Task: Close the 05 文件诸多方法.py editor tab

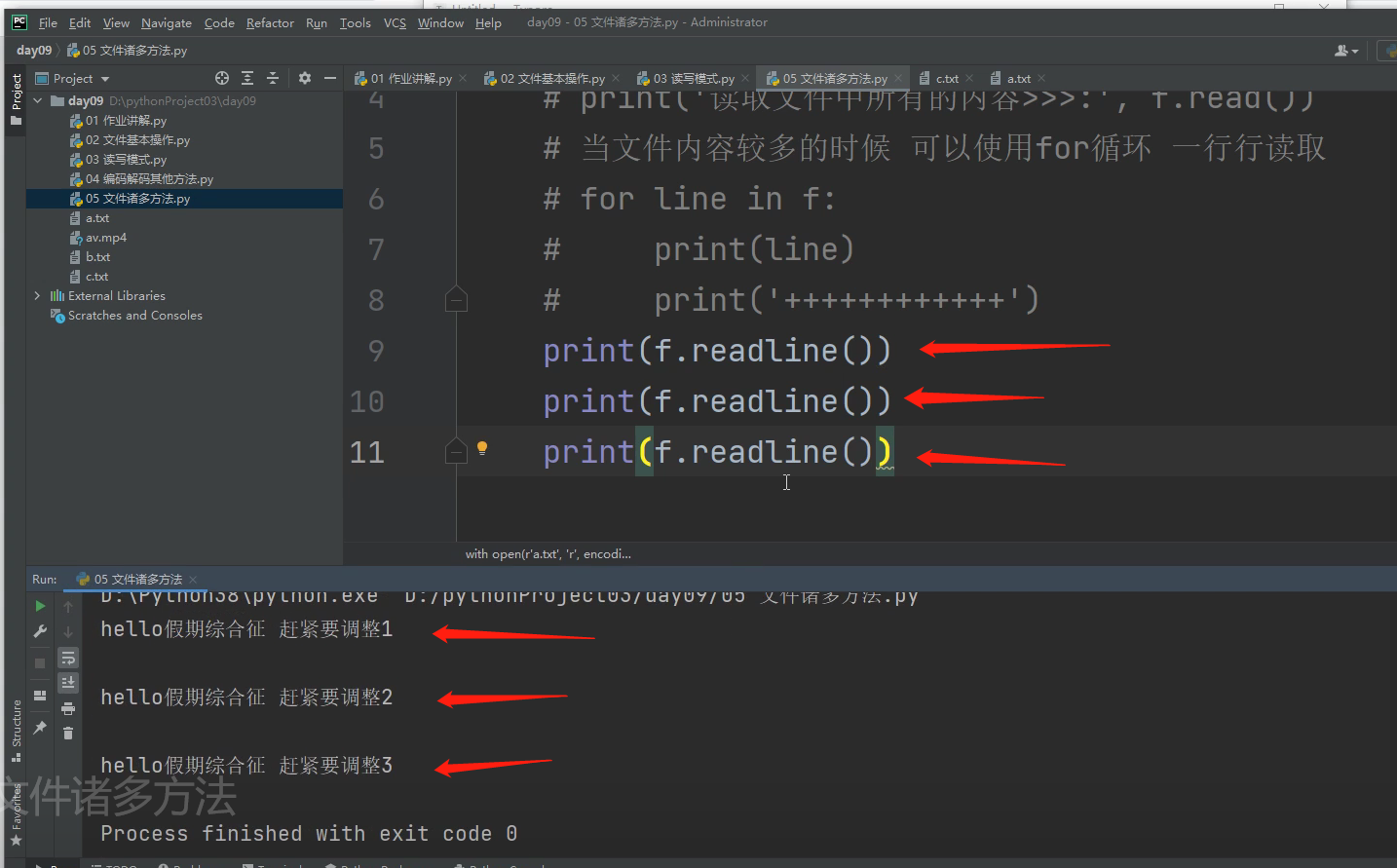Action: pos(898,79)
